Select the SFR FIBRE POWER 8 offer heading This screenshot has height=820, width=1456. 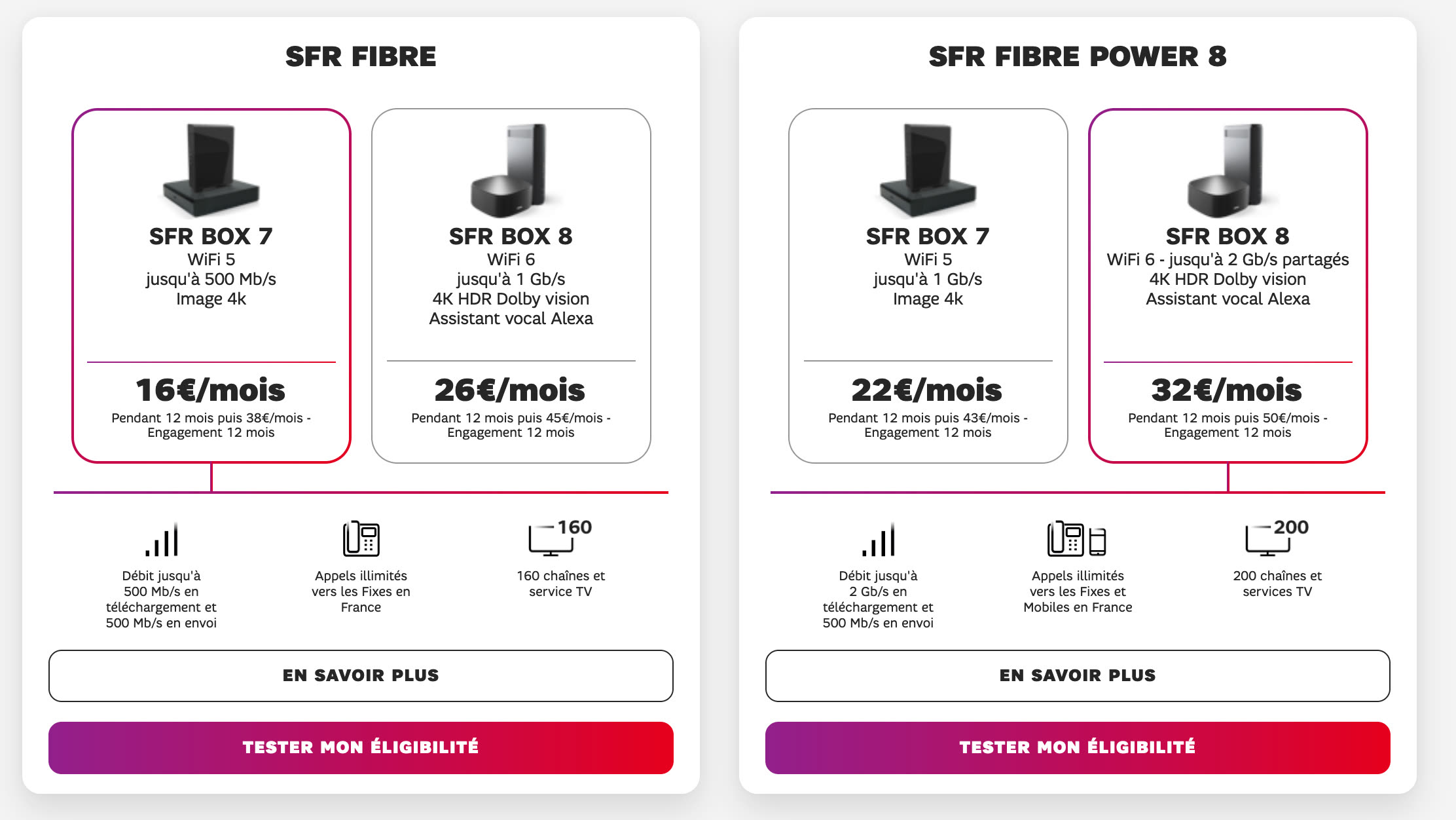click(1076, 56)
